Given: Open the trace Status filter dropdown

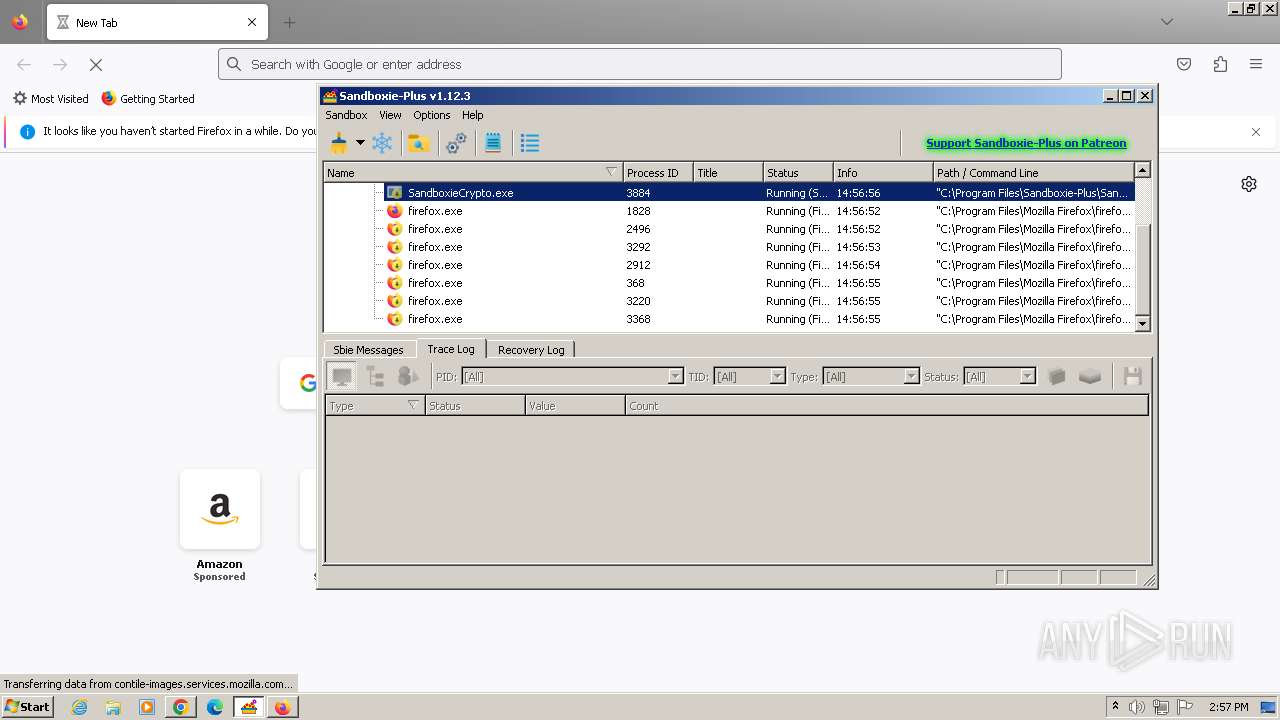Looking at the screenshot, I should pyautogui.click(x=1027, y=377).
